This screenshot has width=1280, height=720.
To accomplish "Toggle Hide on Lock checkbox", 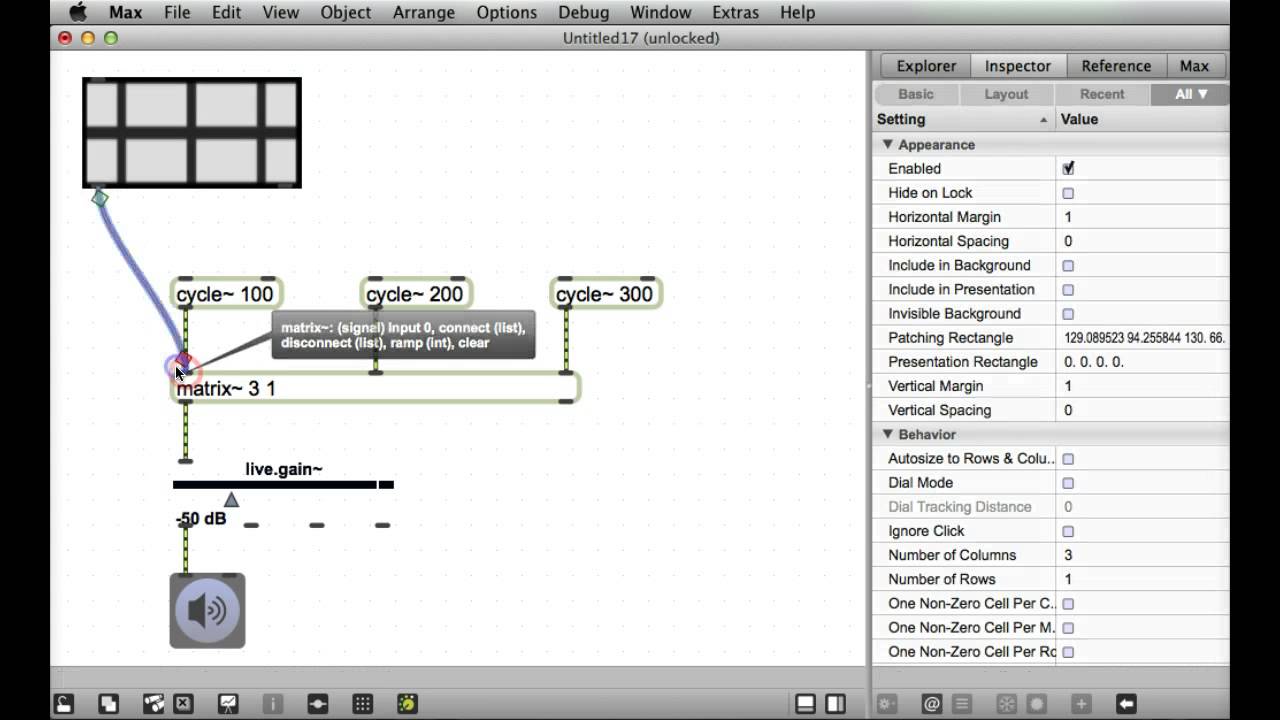I will click(x=1068, y=193).
